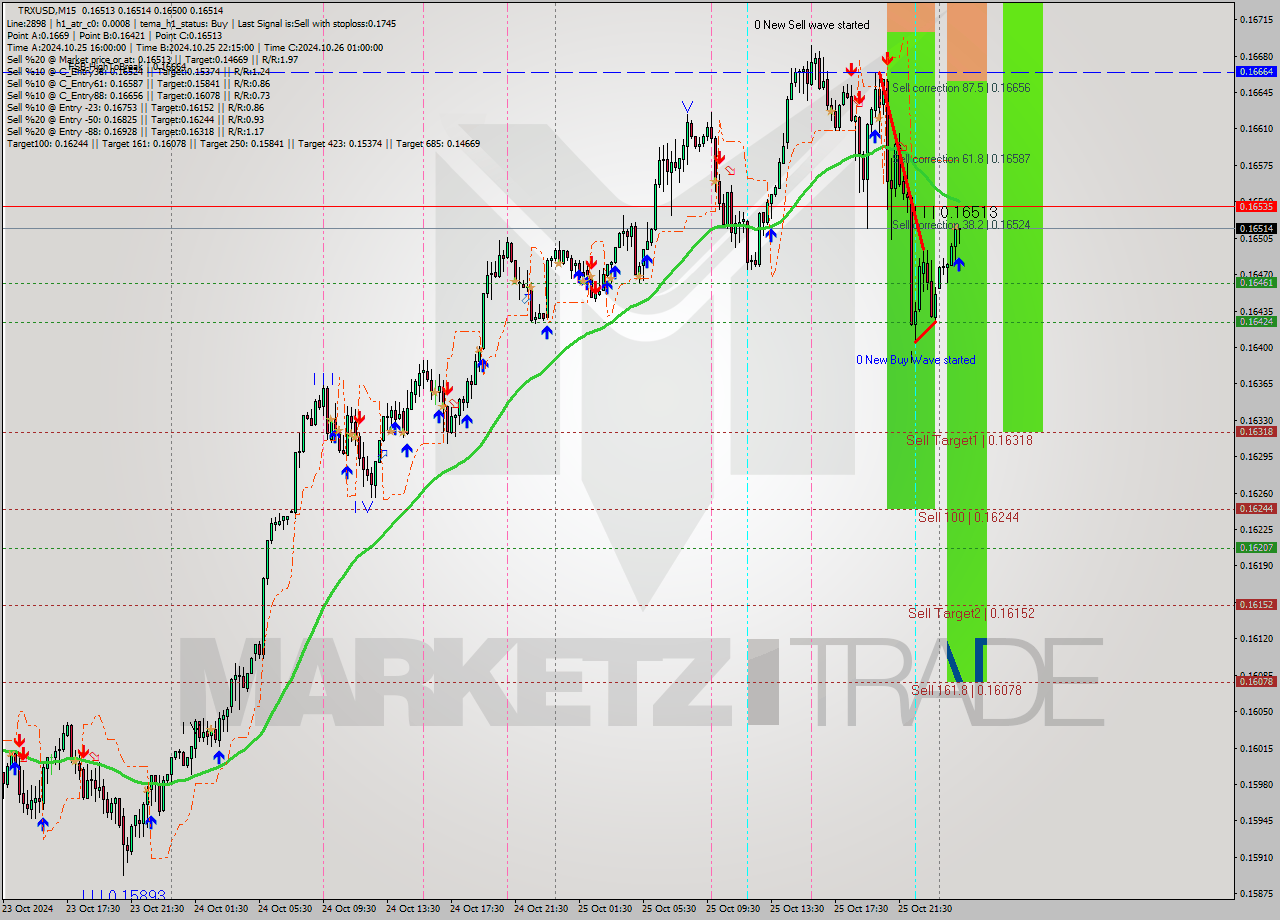Screen dimensions: 1280x920
Task: Select 'Sell correction 38.2 | 0.16524' label
Action: (961, 225)
